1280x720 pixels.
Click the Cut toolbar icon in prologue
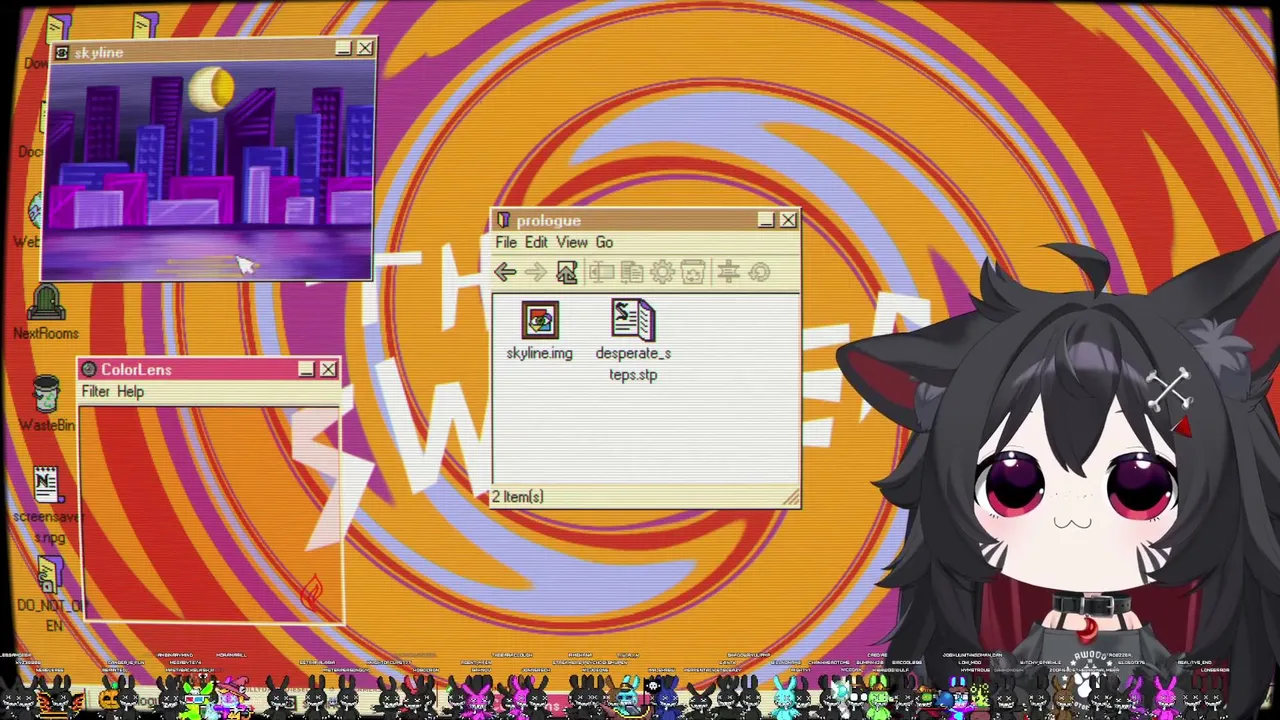click(x=601, y=272)
